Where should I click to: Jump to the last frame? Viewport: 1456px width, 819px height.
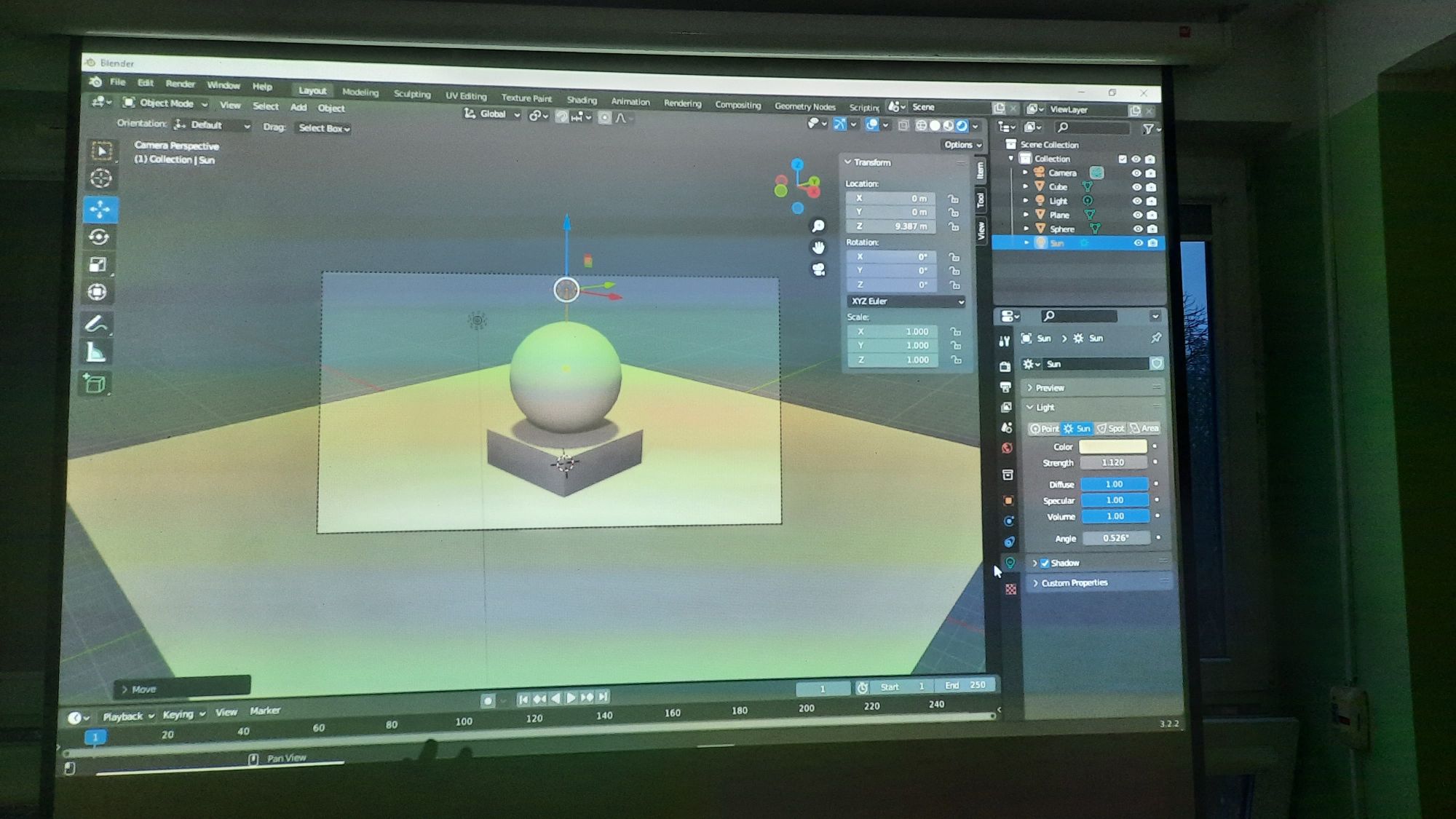tap(603, 697)
